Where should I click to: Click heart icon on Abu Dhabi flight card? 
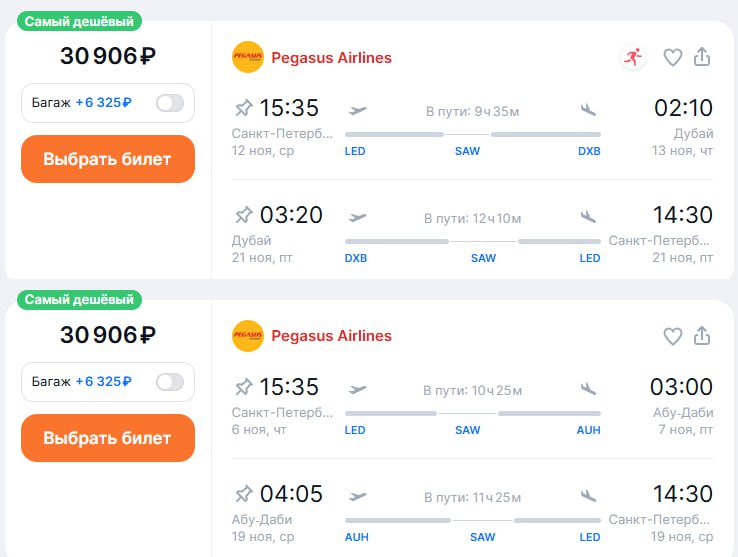(x=672, y=336)
